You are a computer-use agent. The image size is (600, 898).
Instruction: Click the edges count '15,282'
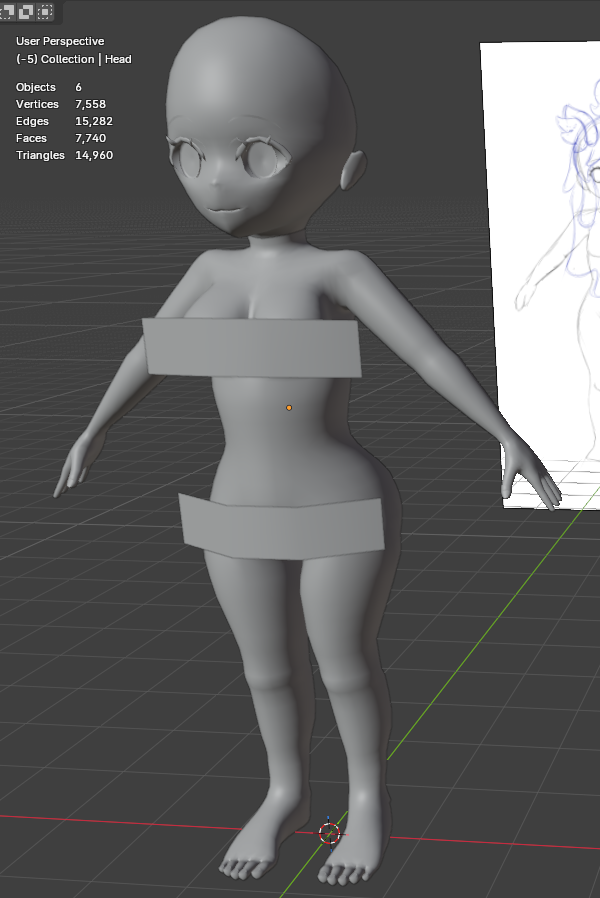point(94,121)
